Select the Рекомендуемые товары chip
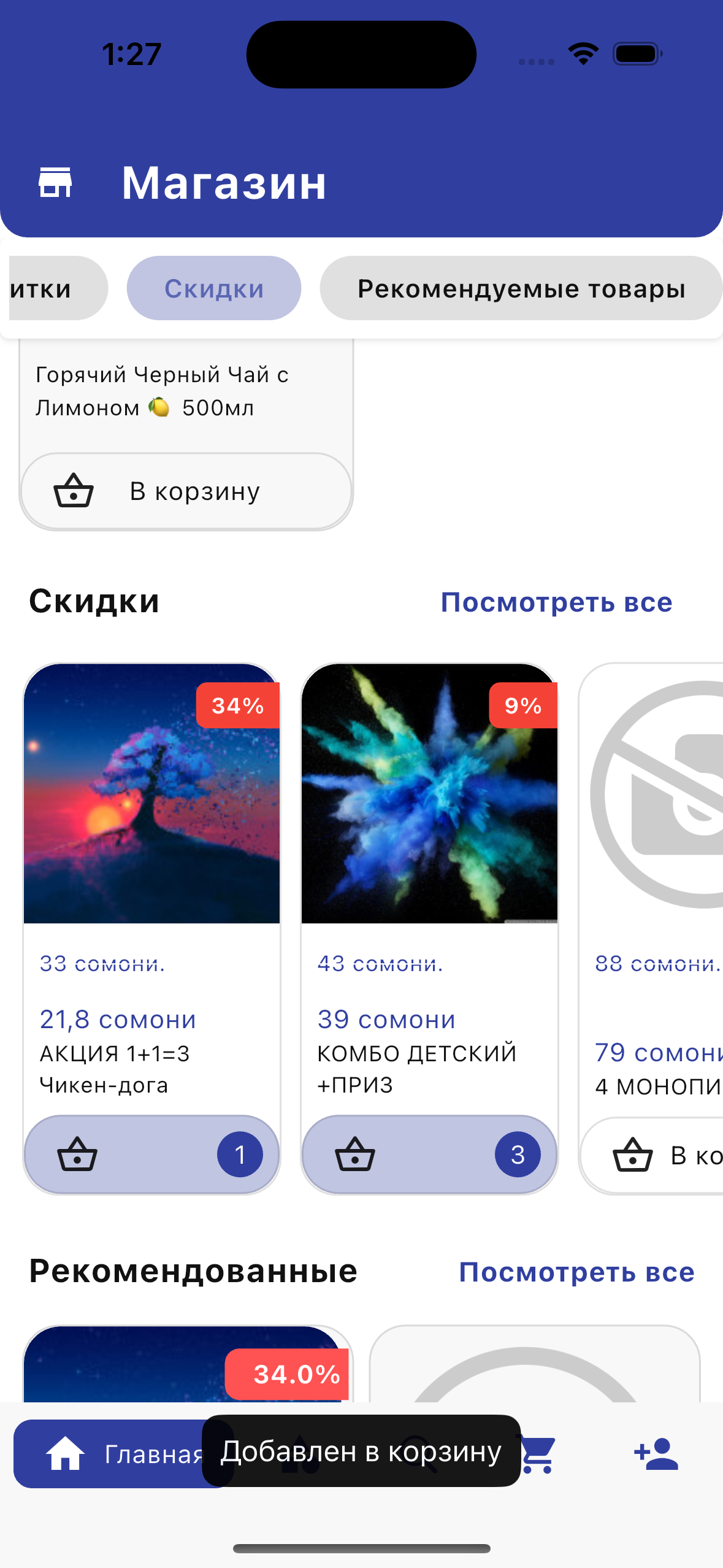 (521, 288)
